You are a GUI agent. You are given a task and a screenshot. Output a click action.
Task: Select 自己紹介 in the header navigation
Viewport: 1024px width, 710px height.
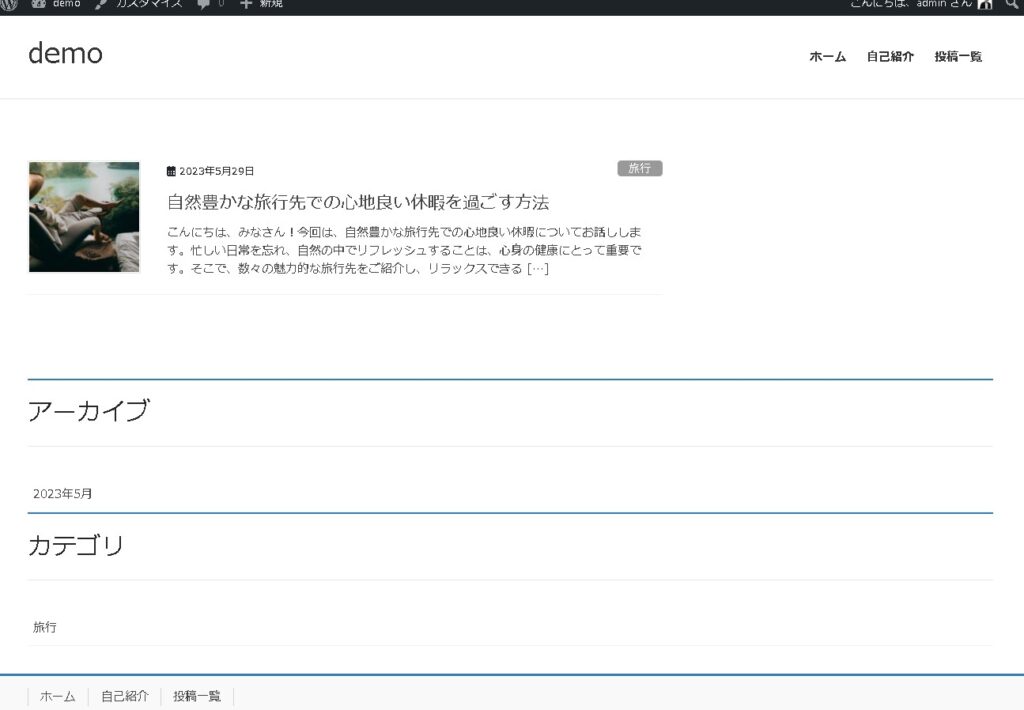pyautogui.click(x=891, y=57)
